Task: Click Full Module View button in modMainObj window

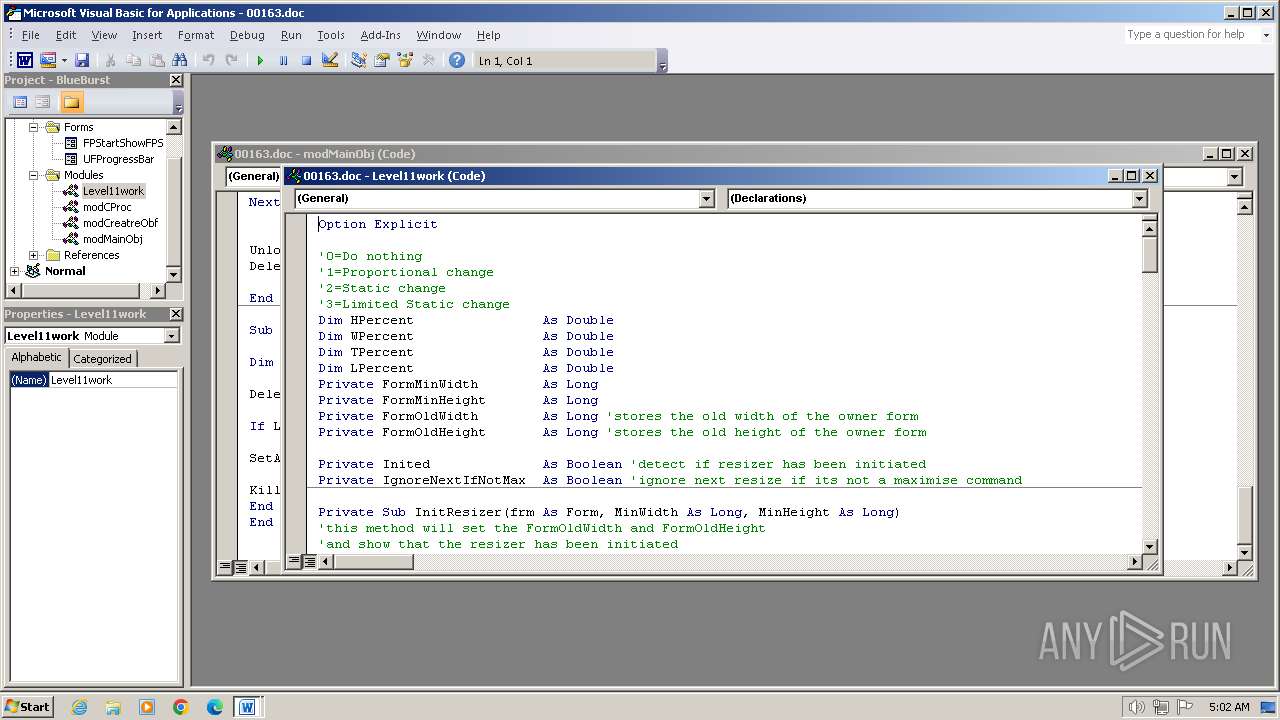Action: pyautogui.click(x=240, y=568)
